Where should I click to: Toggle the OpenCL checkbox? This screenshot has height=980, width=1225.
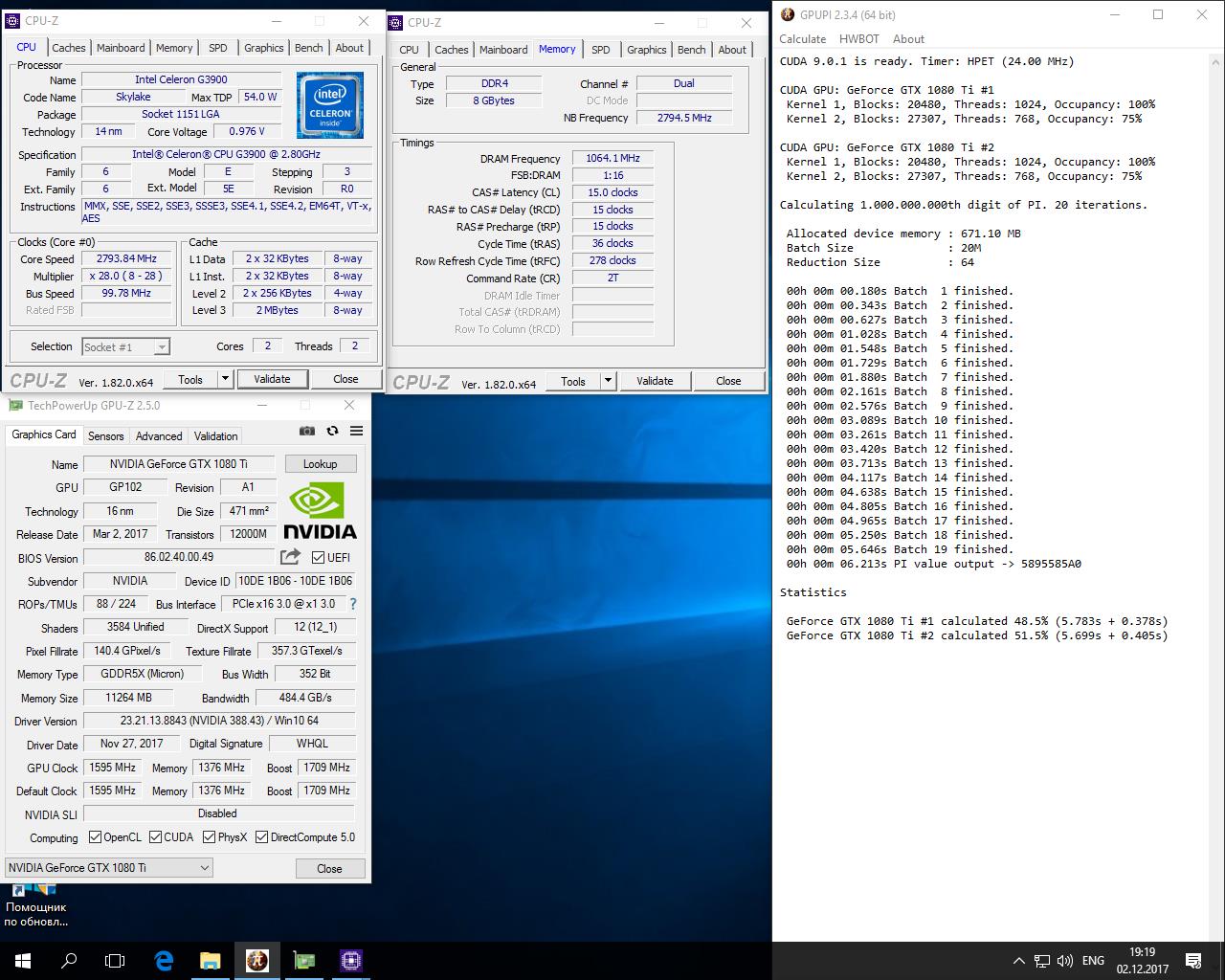click(x=95, y=837)
